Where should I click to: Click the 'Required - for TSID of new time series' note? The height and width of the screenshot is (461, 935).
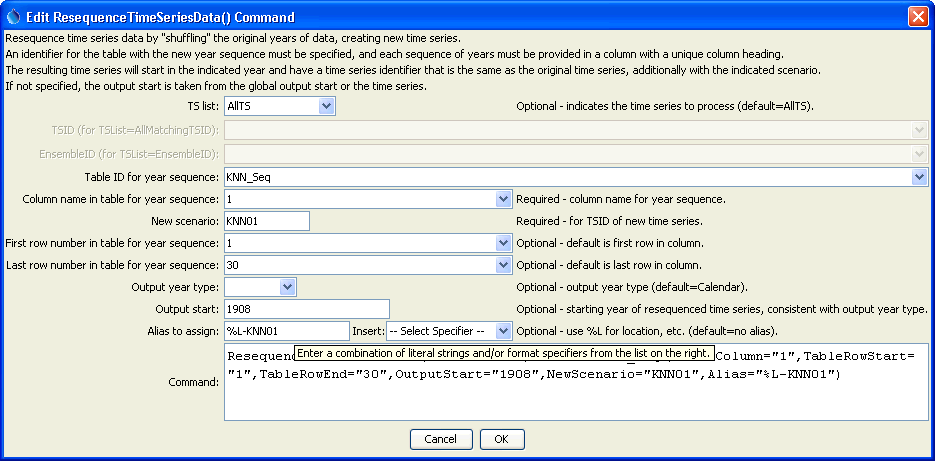[x=609, y=221]
